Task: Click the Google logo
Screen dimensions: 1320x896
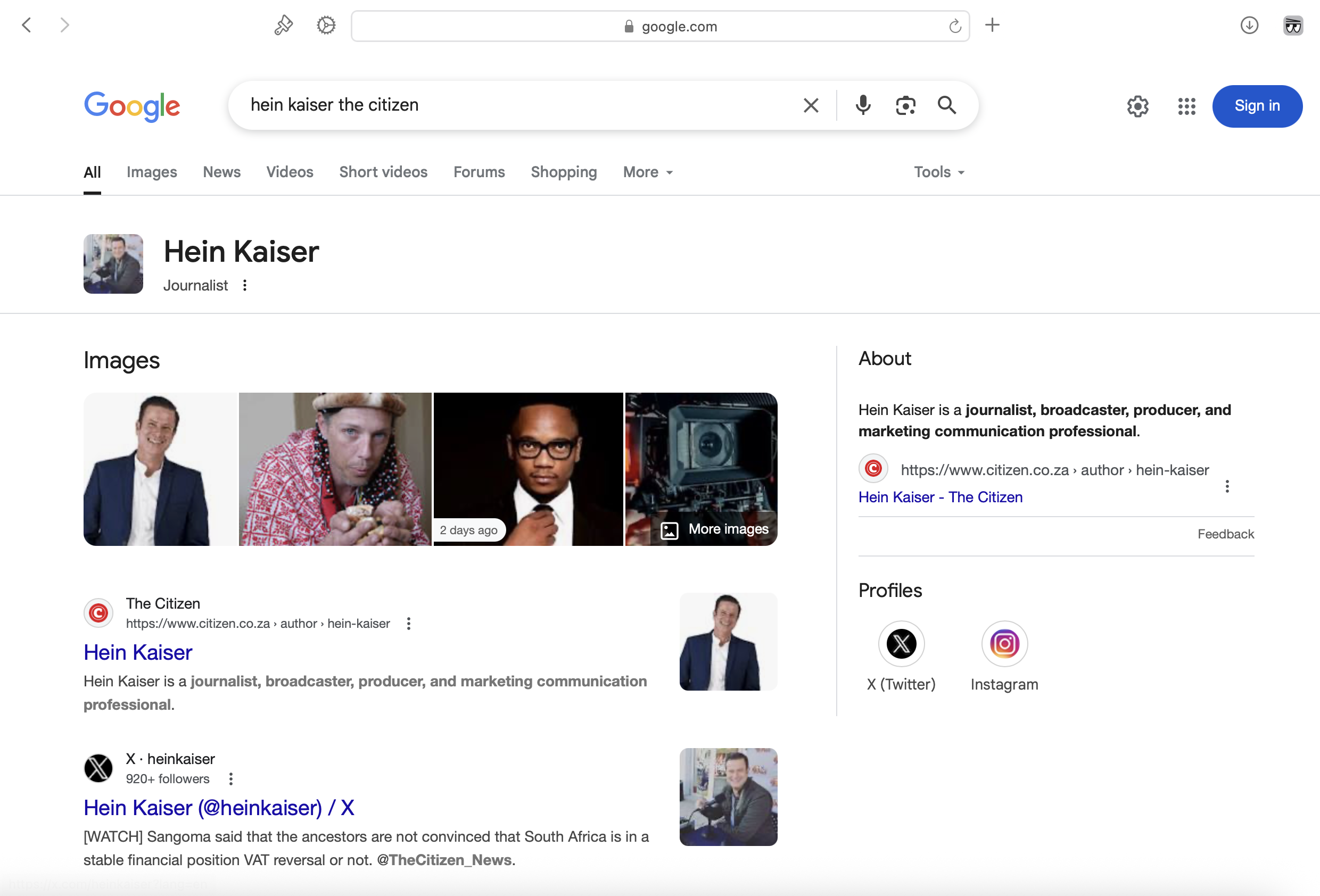Action: pyautogui.click(x=132, y=106)
